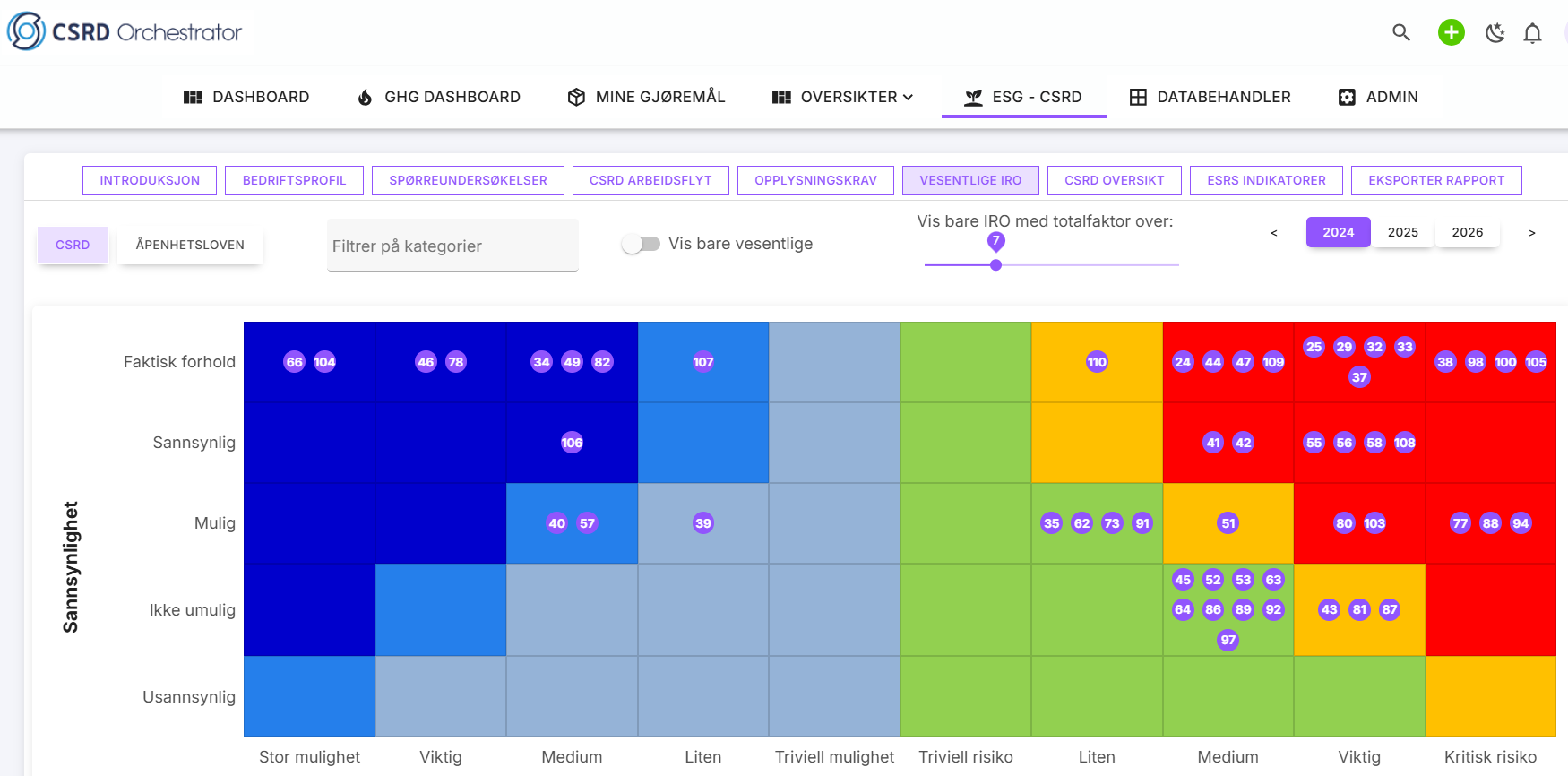Open IRO bubble 39
Image resolution: width=1568 pixels, height=776 pixels.
tap(703, 523)
